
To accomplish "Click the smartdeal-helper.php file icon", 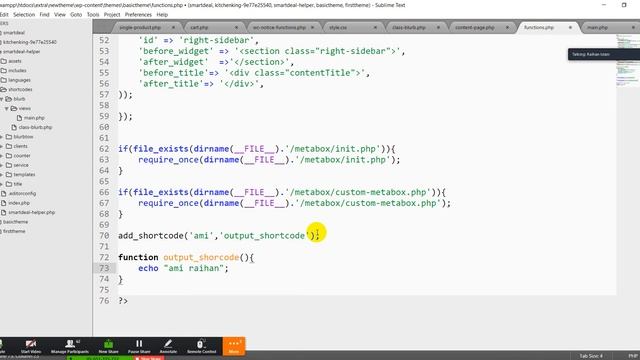I will (4, 212).
